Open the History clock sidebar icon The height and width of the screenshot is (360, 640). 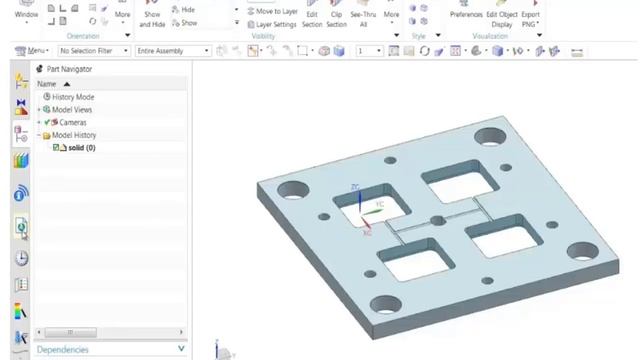click(x=21, y=258)
